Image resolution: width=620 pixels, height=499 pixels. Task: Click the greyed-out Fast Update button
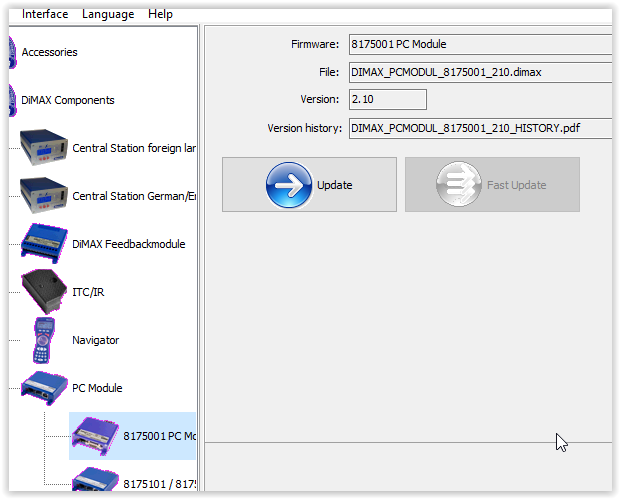[x=492, y=185]
